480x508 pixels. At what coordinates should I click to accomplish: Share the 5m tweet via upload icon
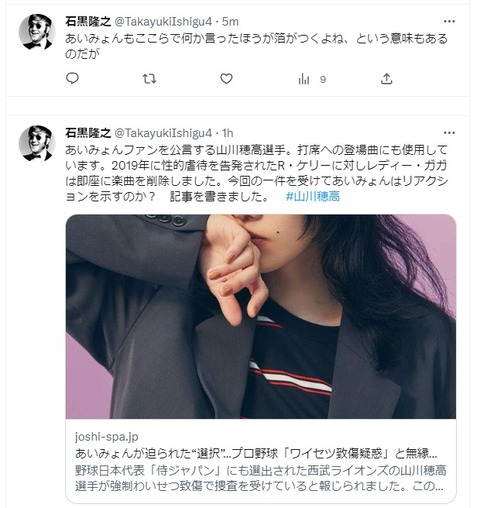[x=386, y=79]
